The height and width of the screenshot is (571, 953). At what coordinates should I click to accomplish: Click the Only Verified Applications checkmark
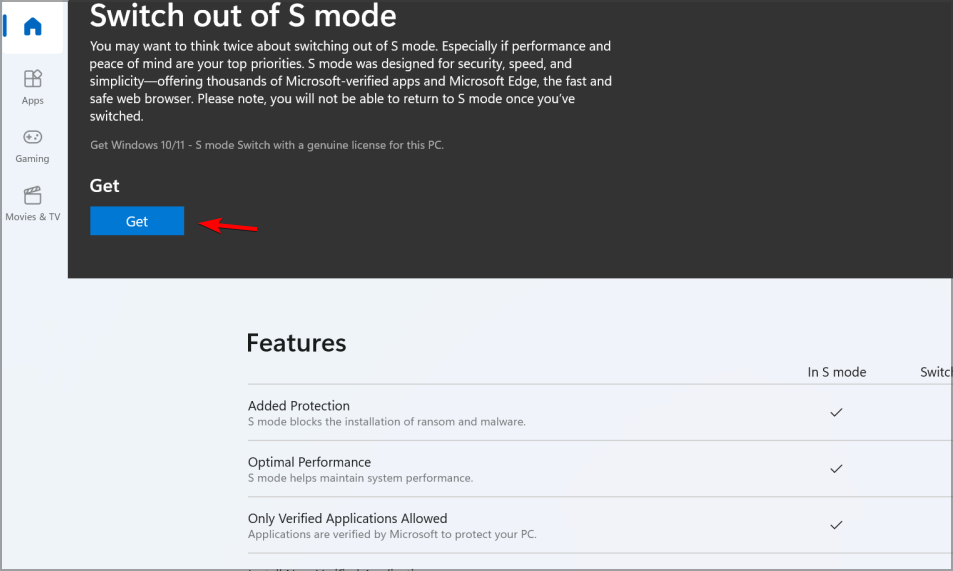pyautogui.click(x=836, y=525)
